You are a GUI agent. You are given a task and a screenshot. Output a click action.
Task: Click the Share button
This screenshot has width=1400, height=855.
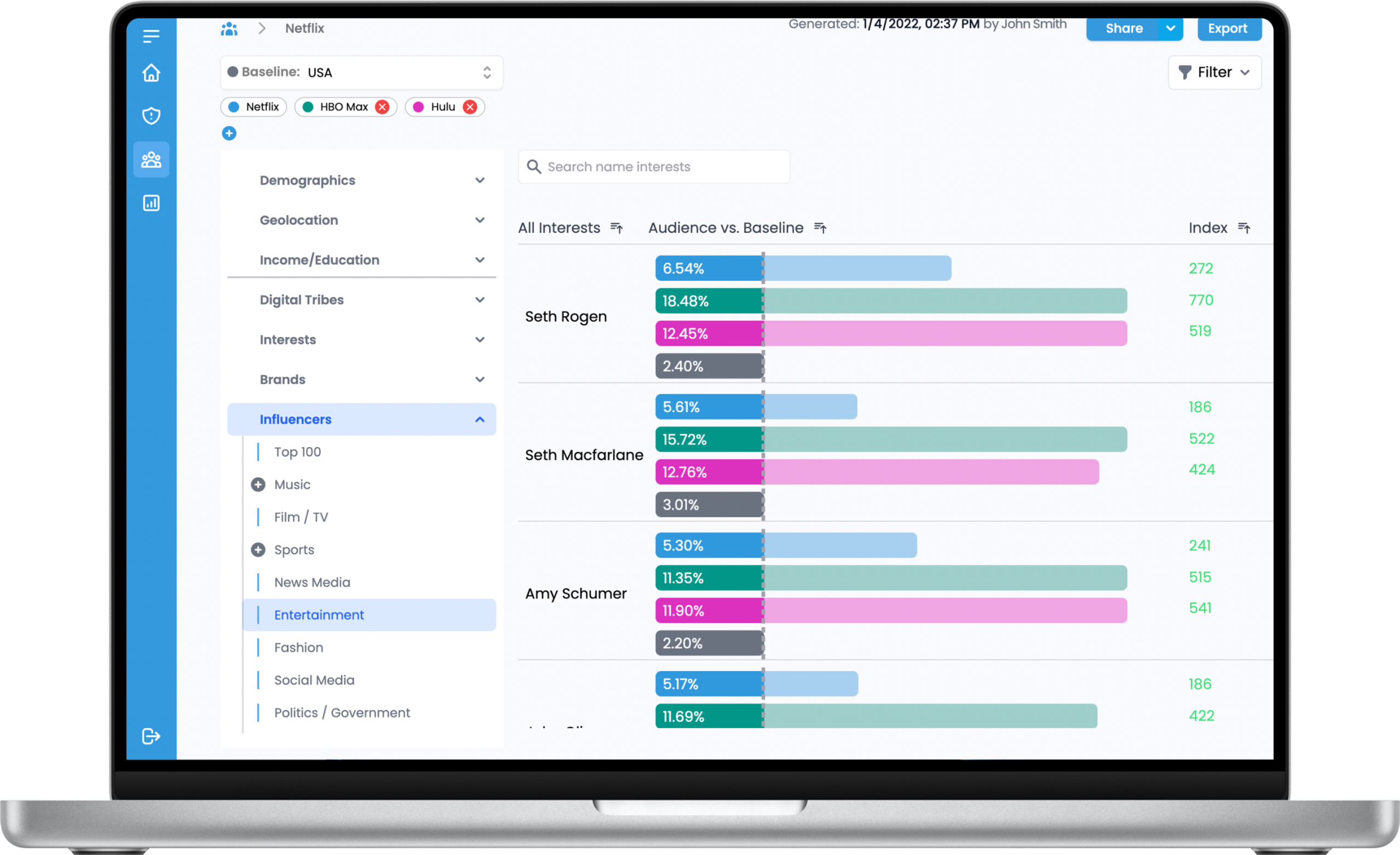pyautogui.click(x=1123, y=28)
